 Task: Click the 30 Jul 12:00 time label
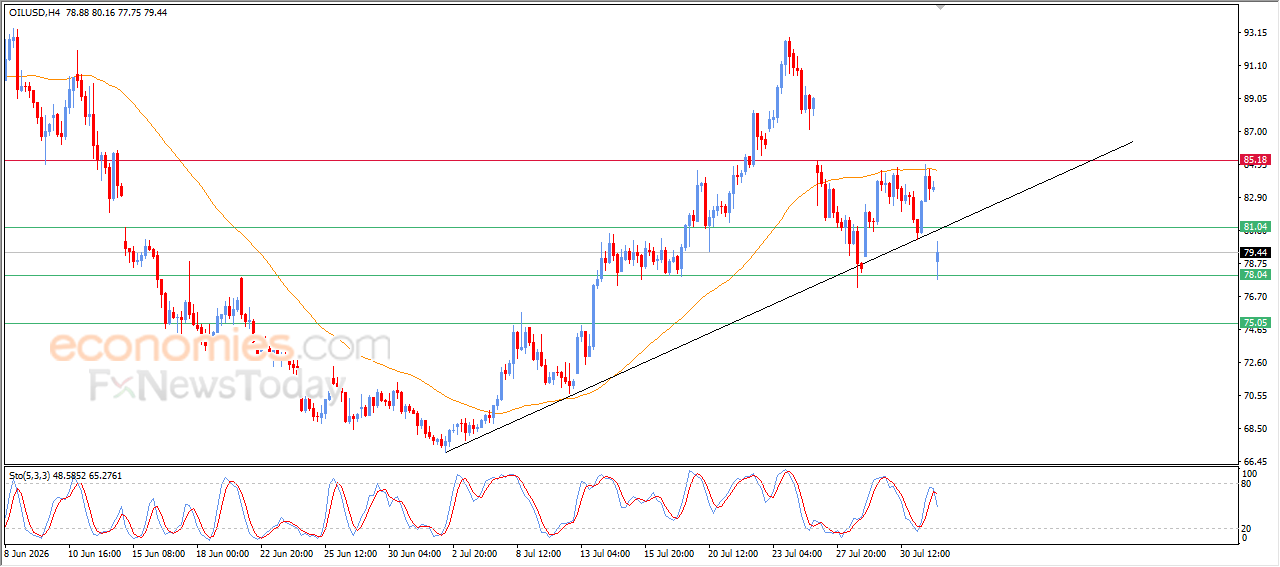click(924, 553)
